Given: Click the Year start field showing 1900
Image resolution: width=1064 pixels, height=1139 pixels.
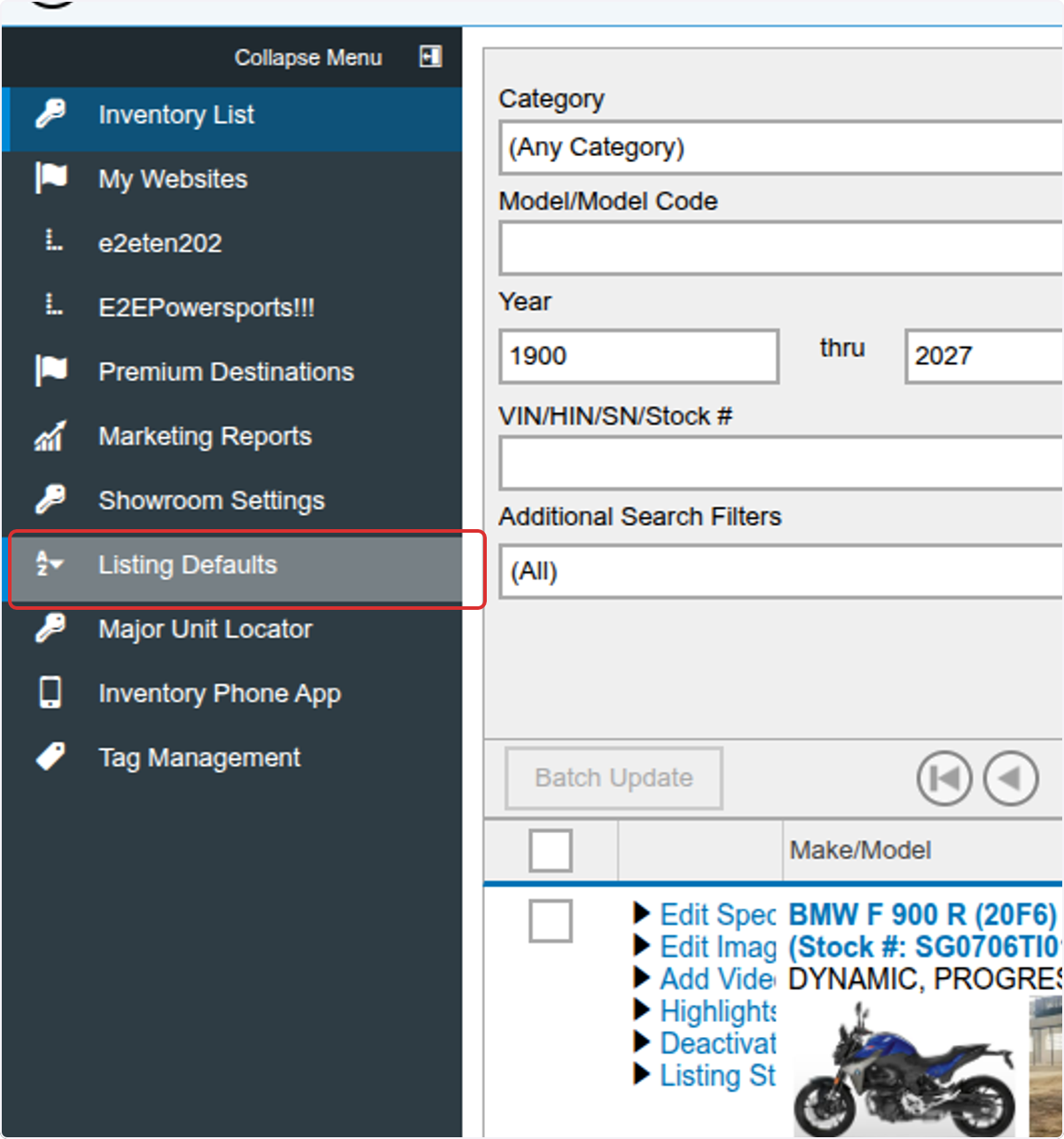Looking at the screenshot, I should 639,356.
